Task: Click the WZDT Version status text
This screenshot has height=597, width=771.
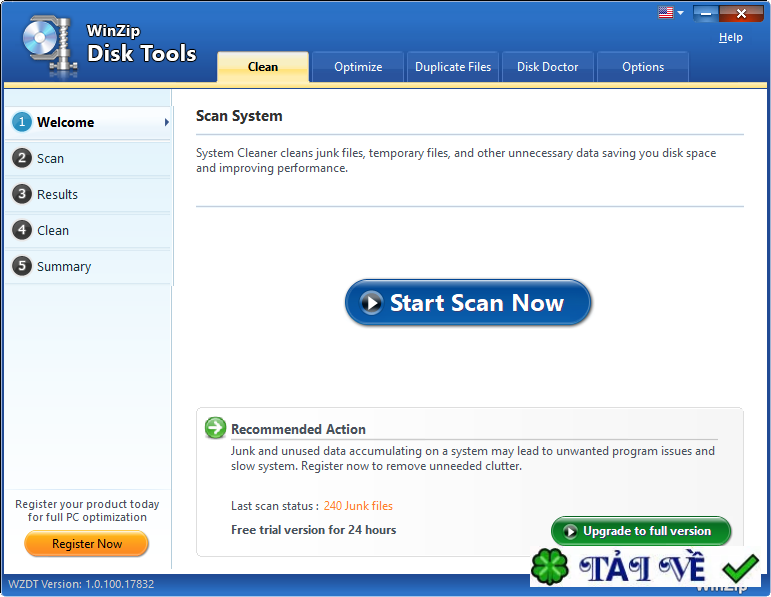Action: pyautogui.click(x=81, y=584)
